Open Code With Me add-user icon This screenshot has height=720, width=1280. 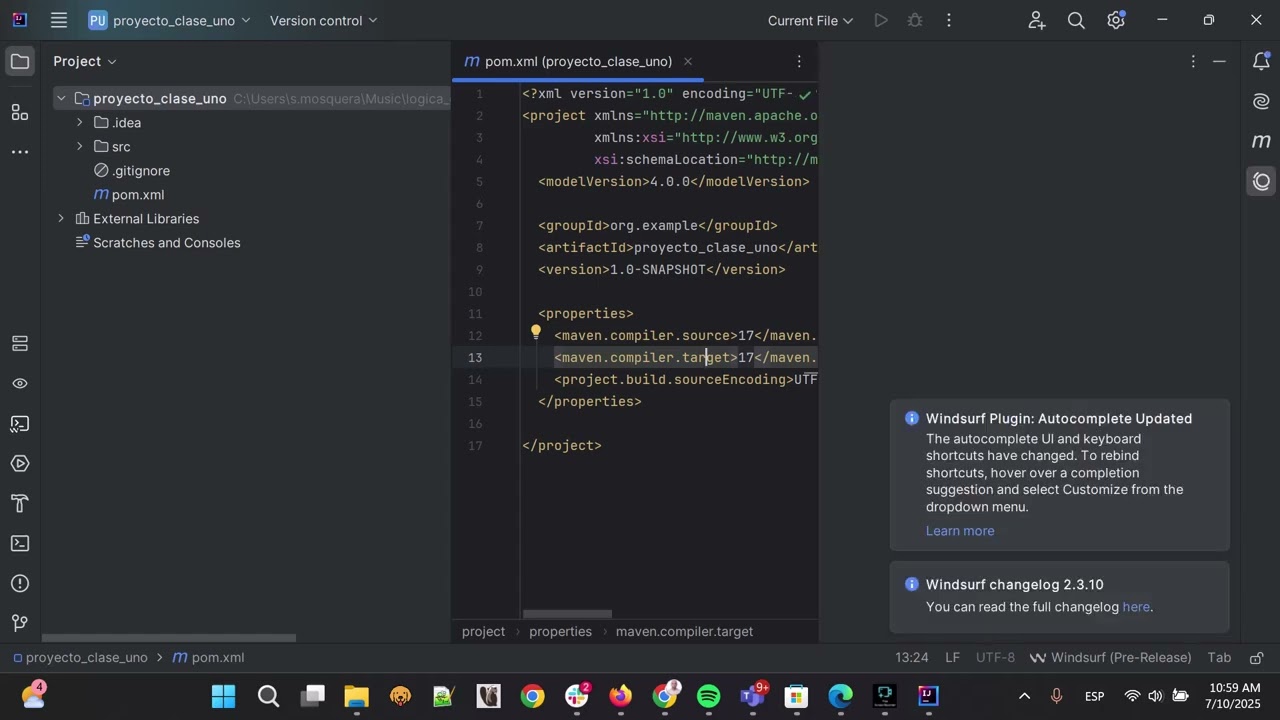(x=1036, y=20)
